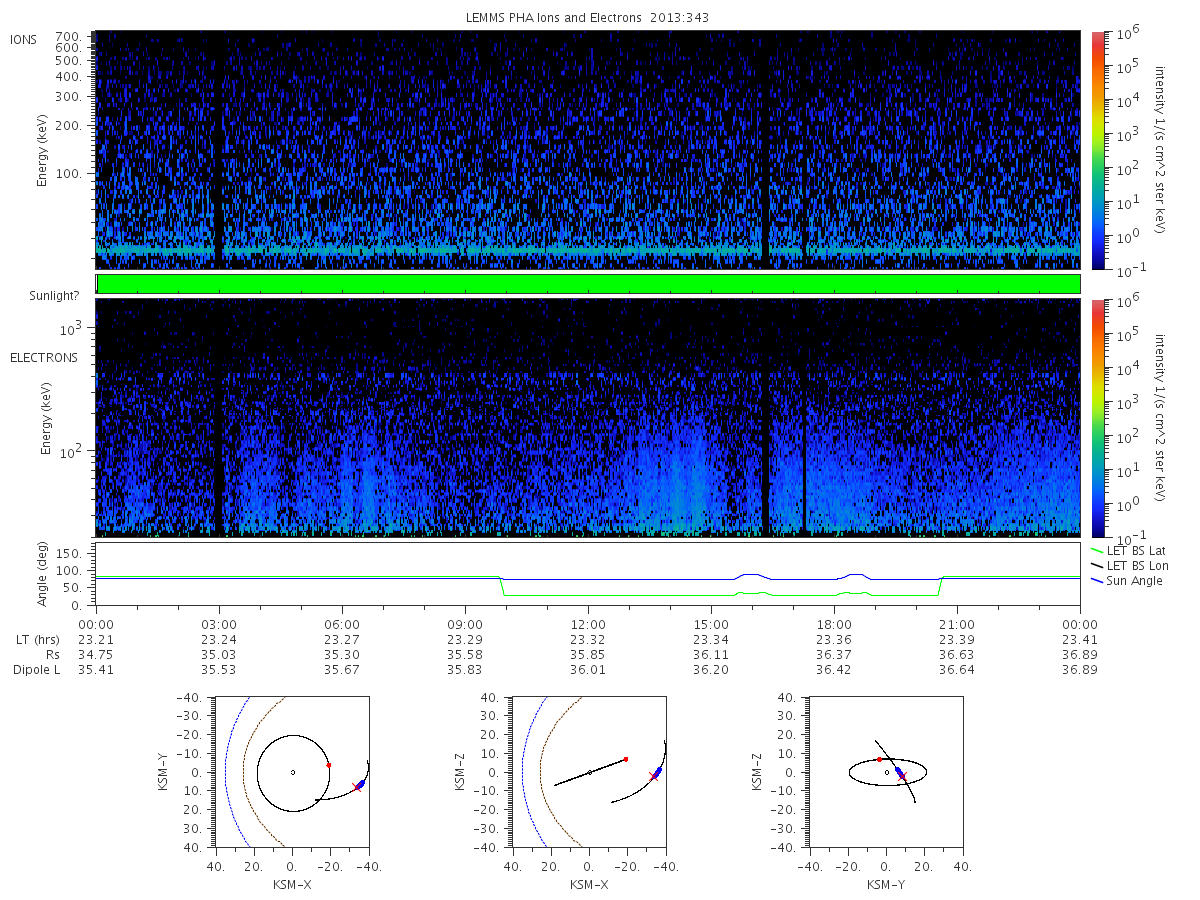Click the red dot in KSM-Y/KSM-Z plot

coord(880,759)
